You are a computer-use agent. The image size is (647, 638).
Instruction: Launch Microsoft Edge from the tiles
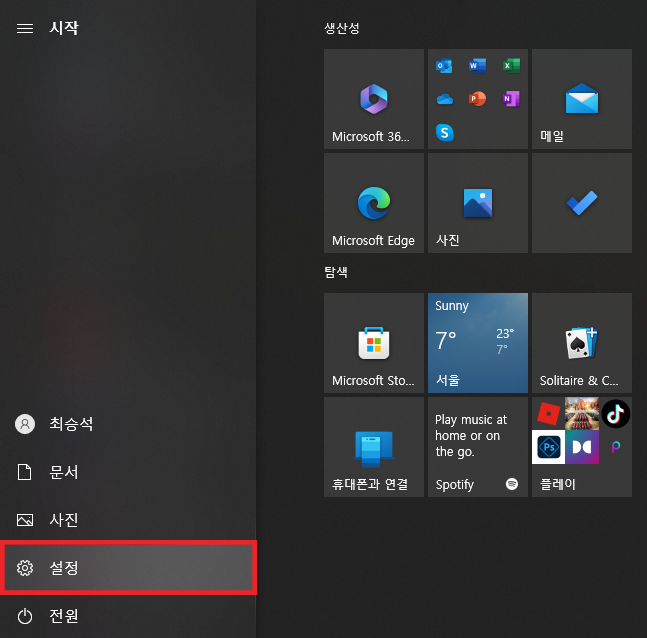coord(373,203)
